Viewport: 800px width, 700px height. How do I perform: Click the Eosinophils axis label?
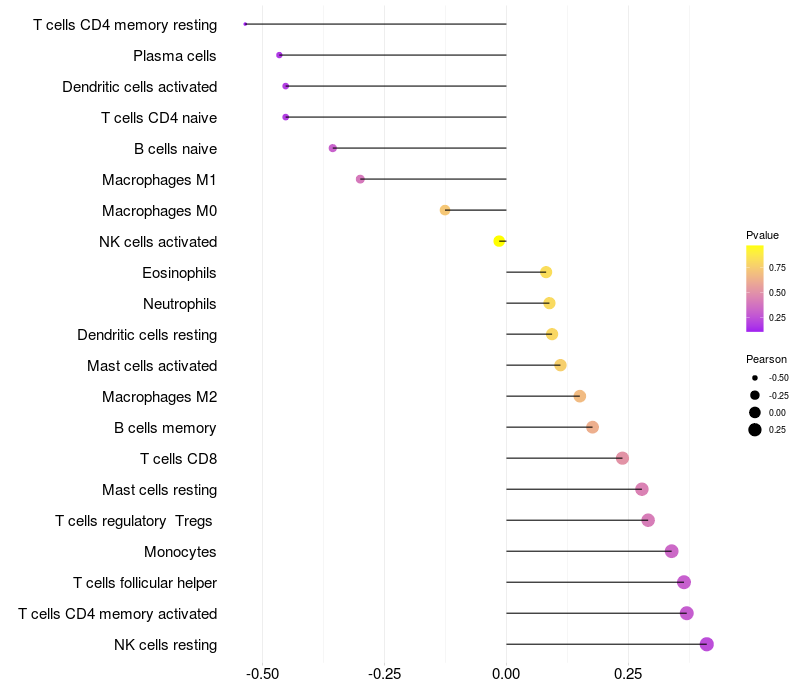[x=179, y=272]
